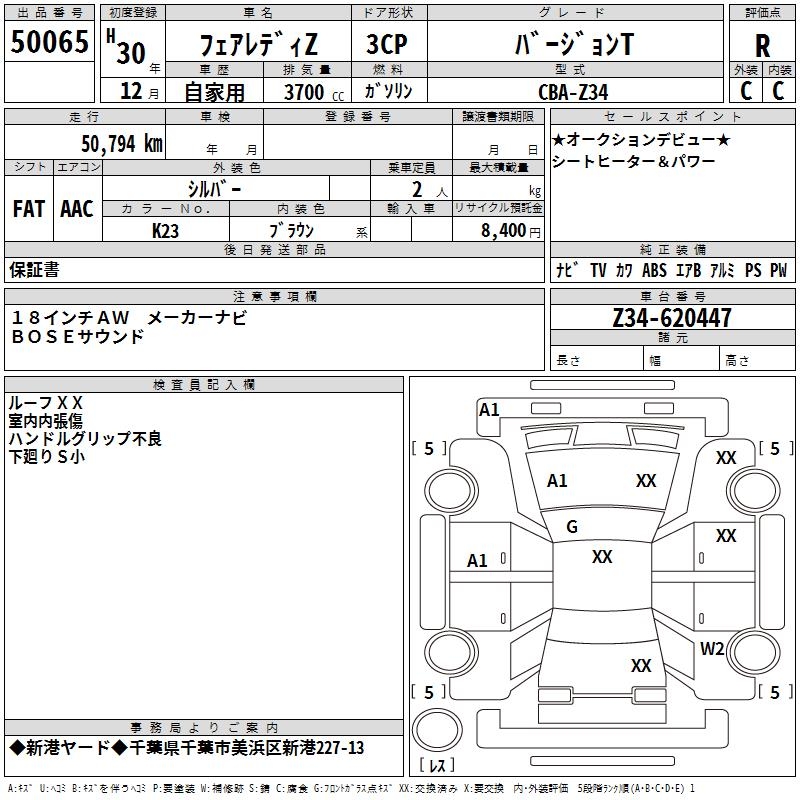
Task: Click the A1 mark beside the front bumper
Action: click(x=489, y=409)
